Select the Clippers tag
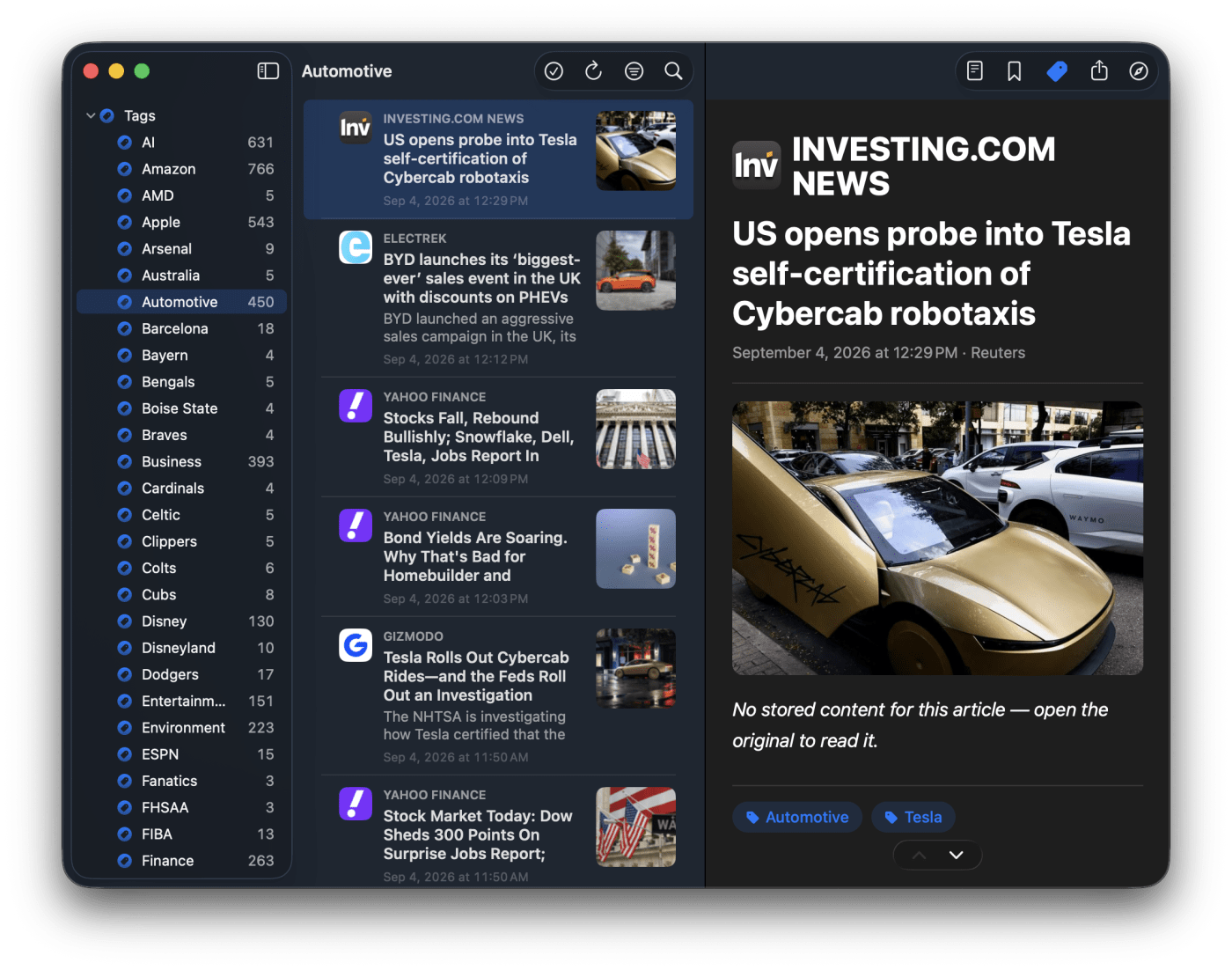Image resolution: width=1232 pixels, height=970 pixels. [182, 541]
